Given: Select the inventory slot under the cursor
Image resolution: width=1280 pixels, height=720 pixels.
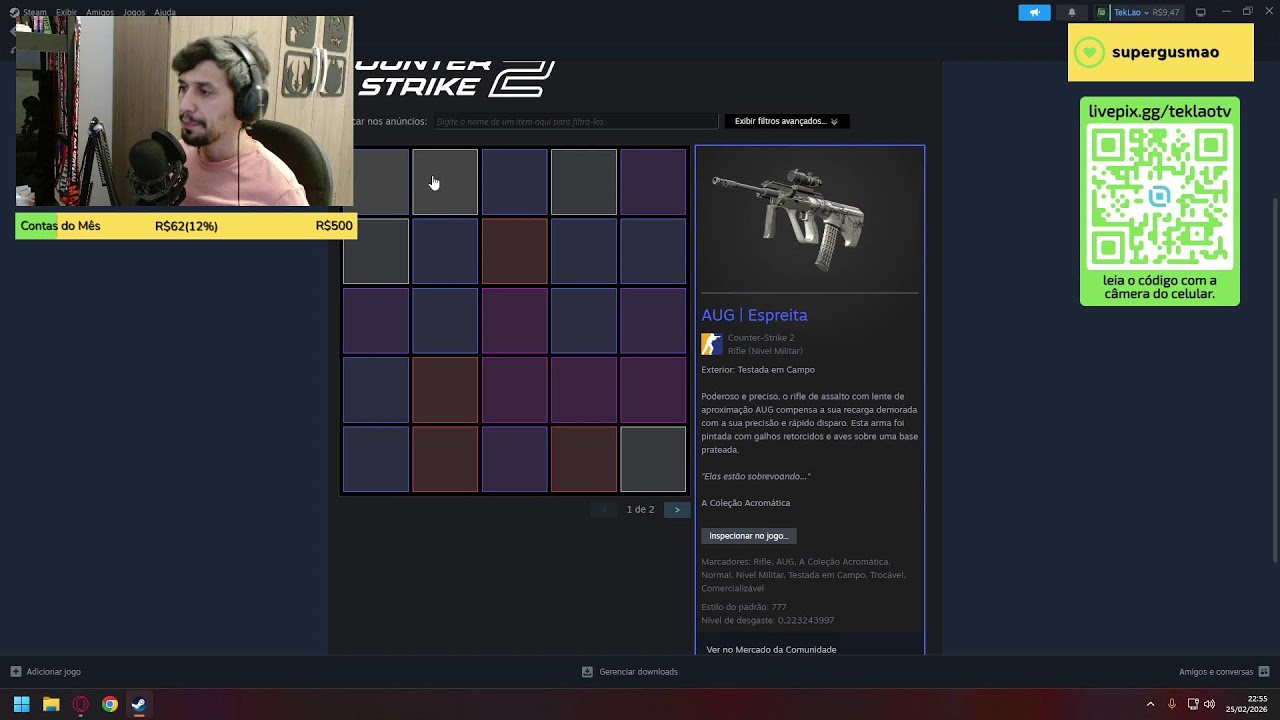Looking at the screenshot, I should click(x=445, y=182).
